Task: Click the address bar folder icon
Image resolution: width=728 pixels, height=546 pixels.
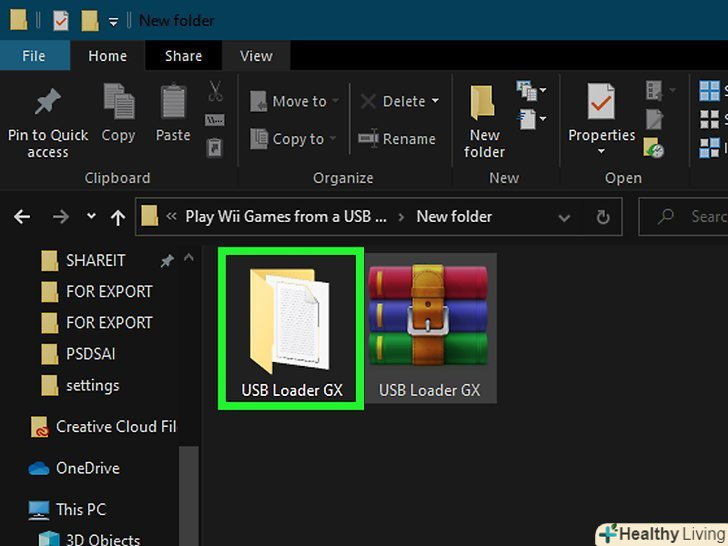Action: coord(150,216)
